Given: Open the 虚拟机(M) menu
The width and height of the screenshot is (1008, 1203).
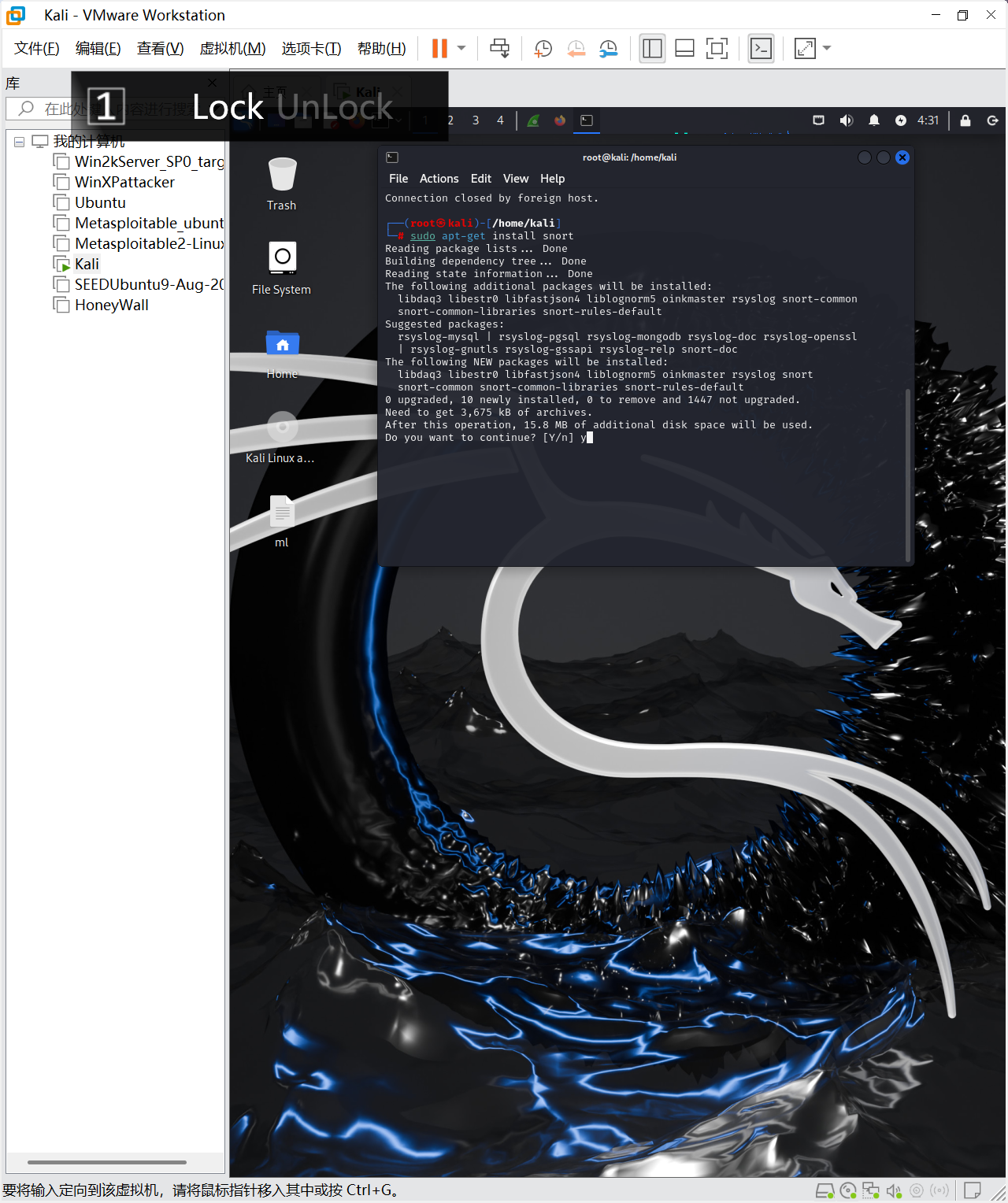Looking at the screenshot, I should click(x=233, y=49).
